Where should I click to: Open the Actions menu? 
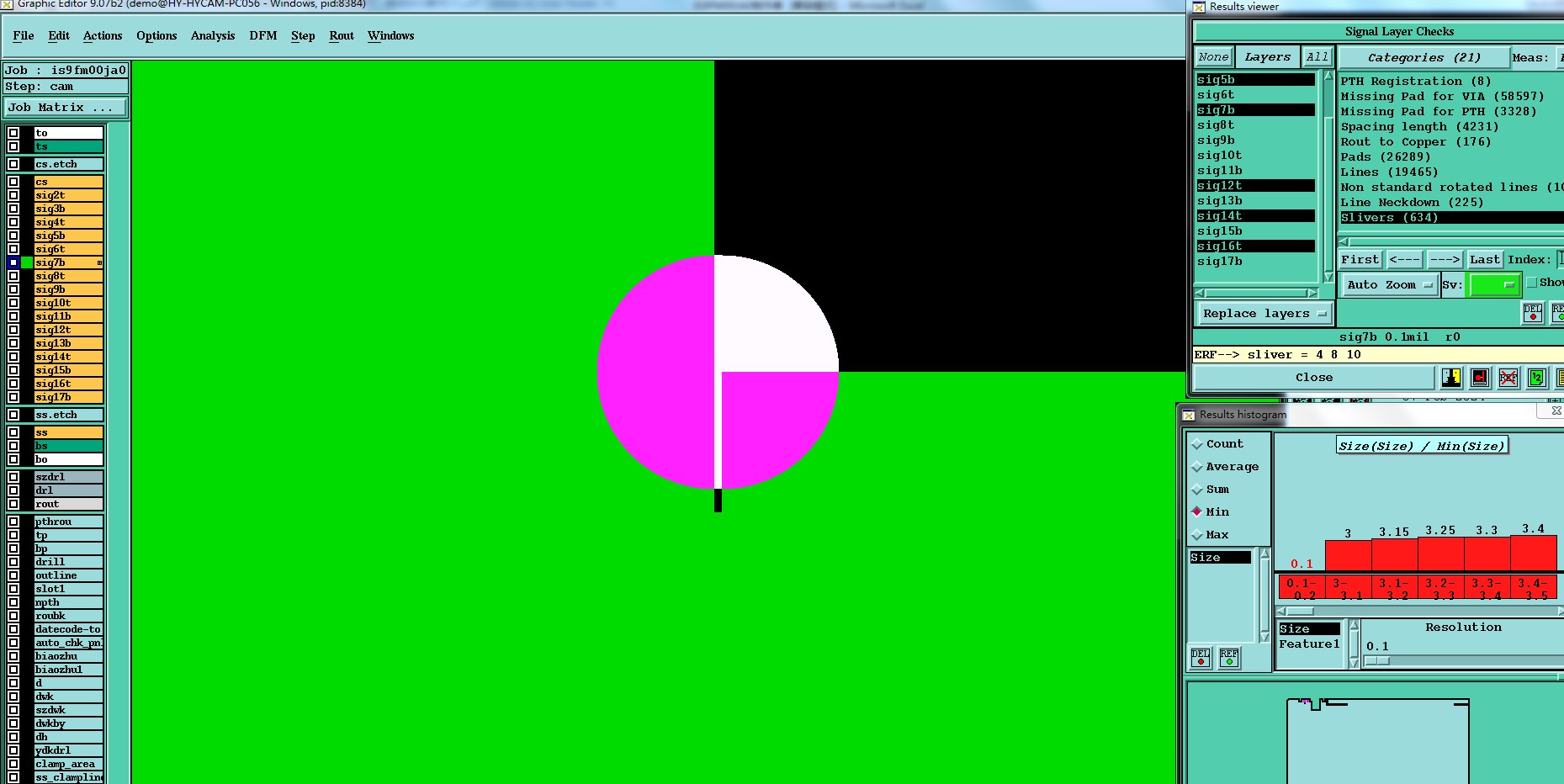point(103,36)
